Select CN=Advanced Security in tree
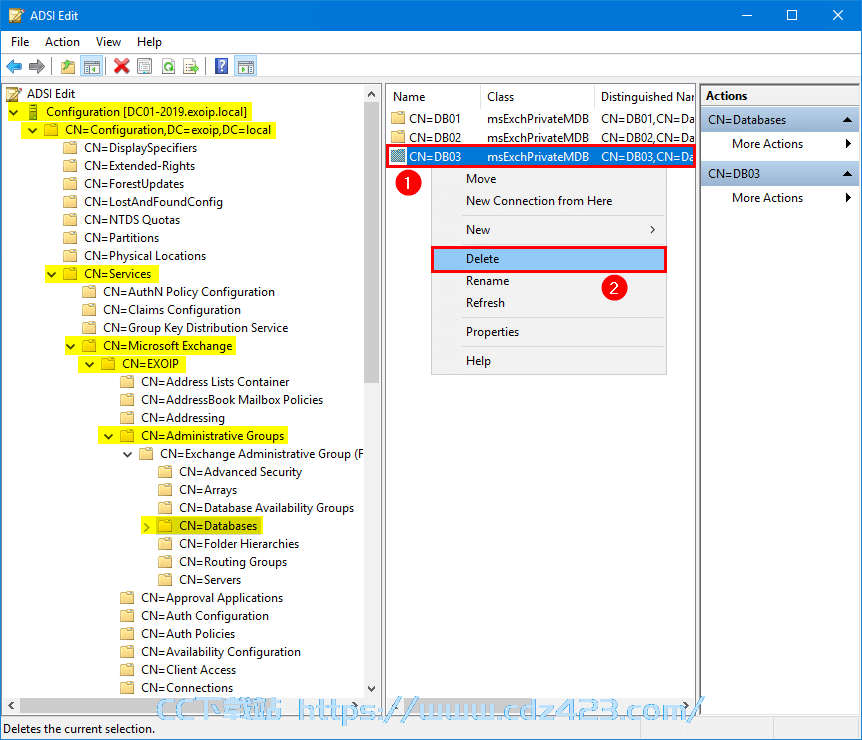Screen dimensions: 862x740 point(240,472)
